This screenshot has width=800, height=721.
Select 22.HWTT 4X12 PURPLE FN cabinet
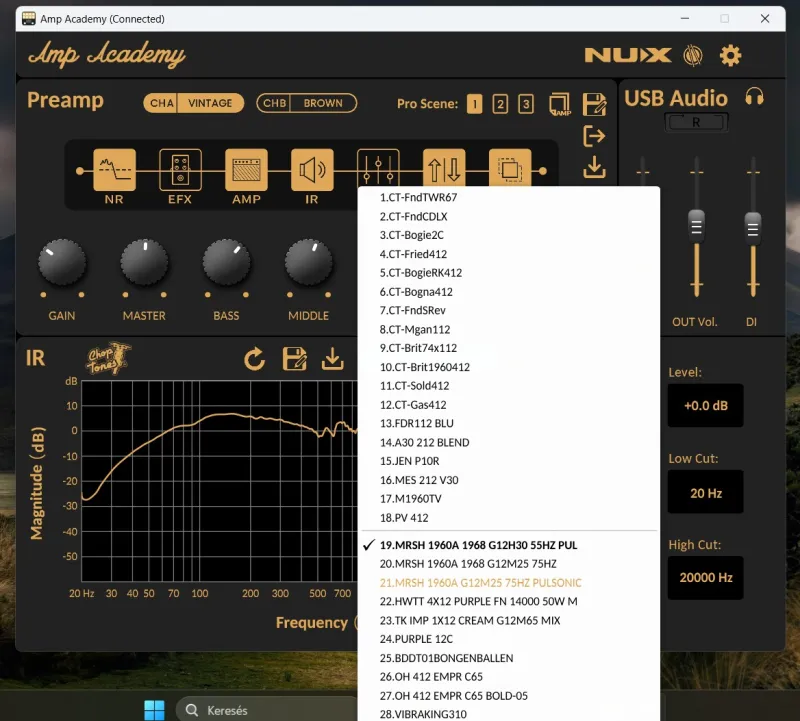click(x=478, y=601)
